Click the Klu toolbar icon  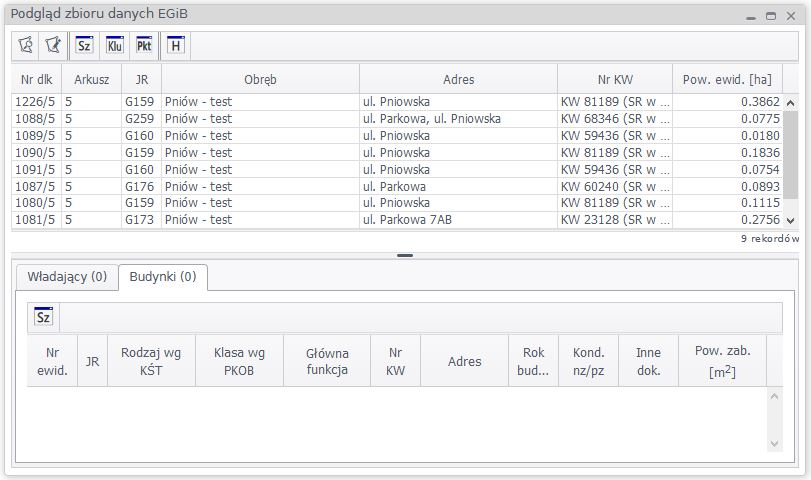click(114, 45)
